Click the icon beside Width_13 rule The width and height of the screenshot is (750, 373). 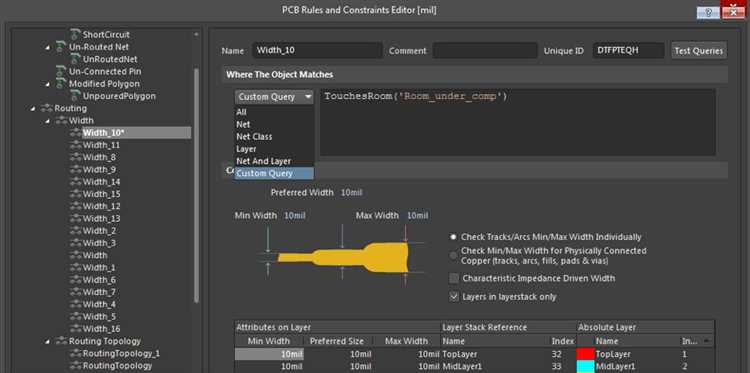pos(76,219)
